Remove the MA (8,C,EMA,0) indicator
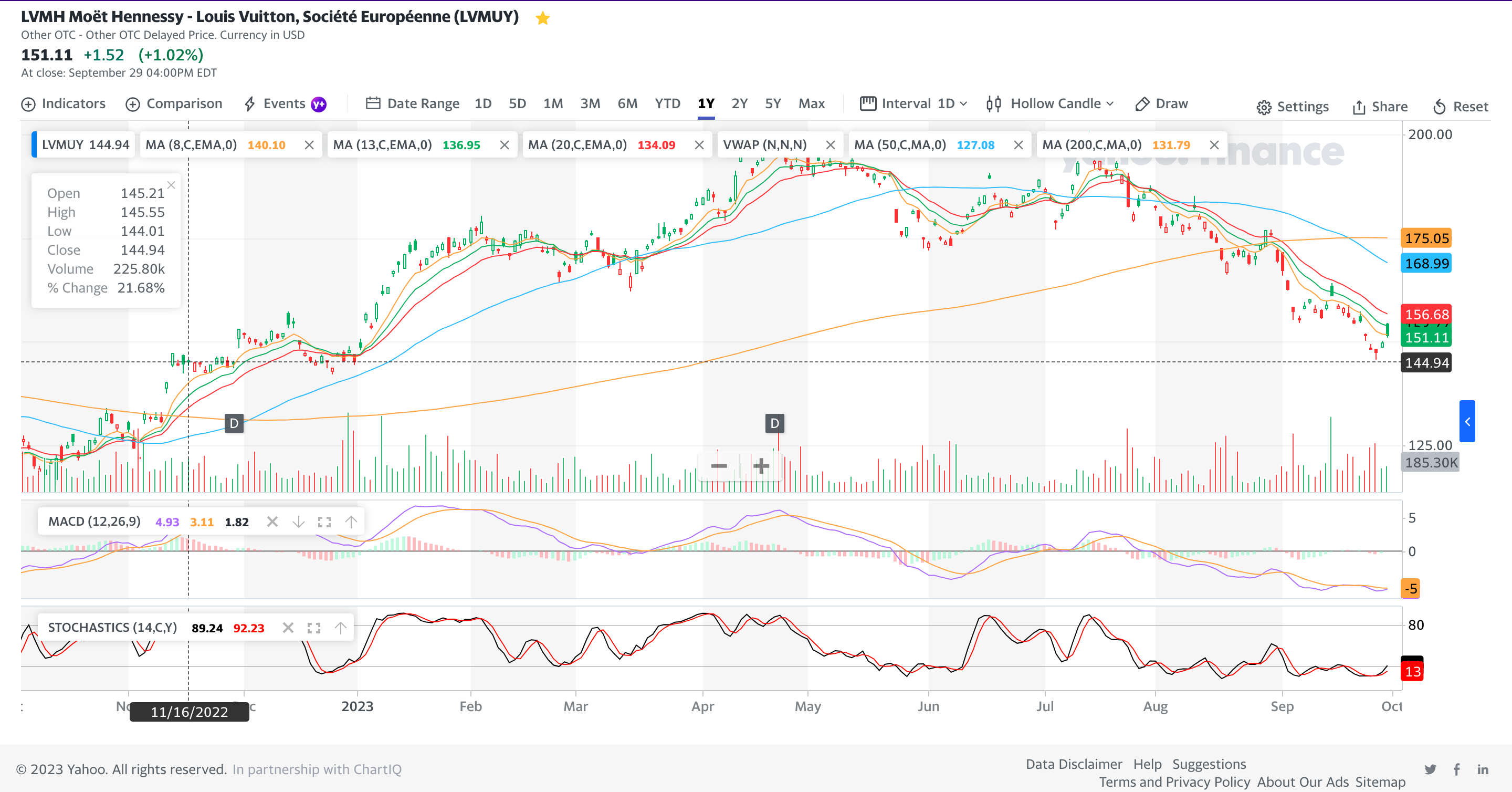 coord(309,145)
